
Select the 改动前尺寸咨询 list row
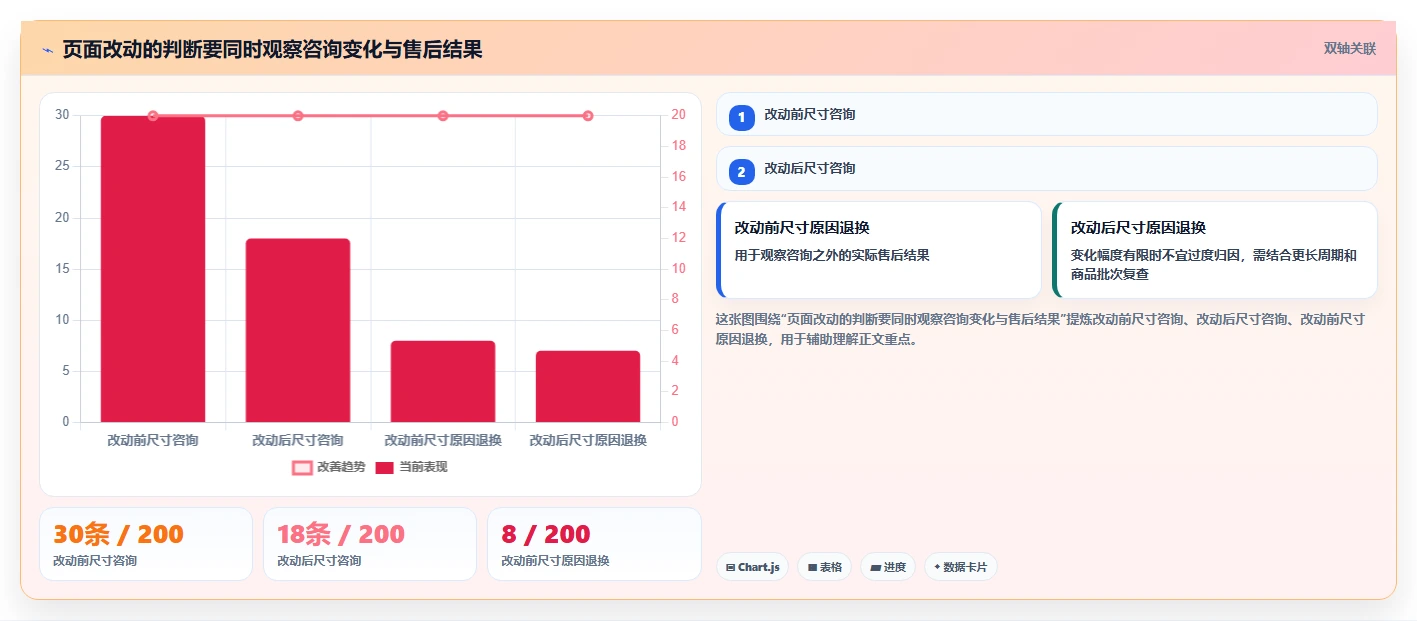[x=1047, y=114]
